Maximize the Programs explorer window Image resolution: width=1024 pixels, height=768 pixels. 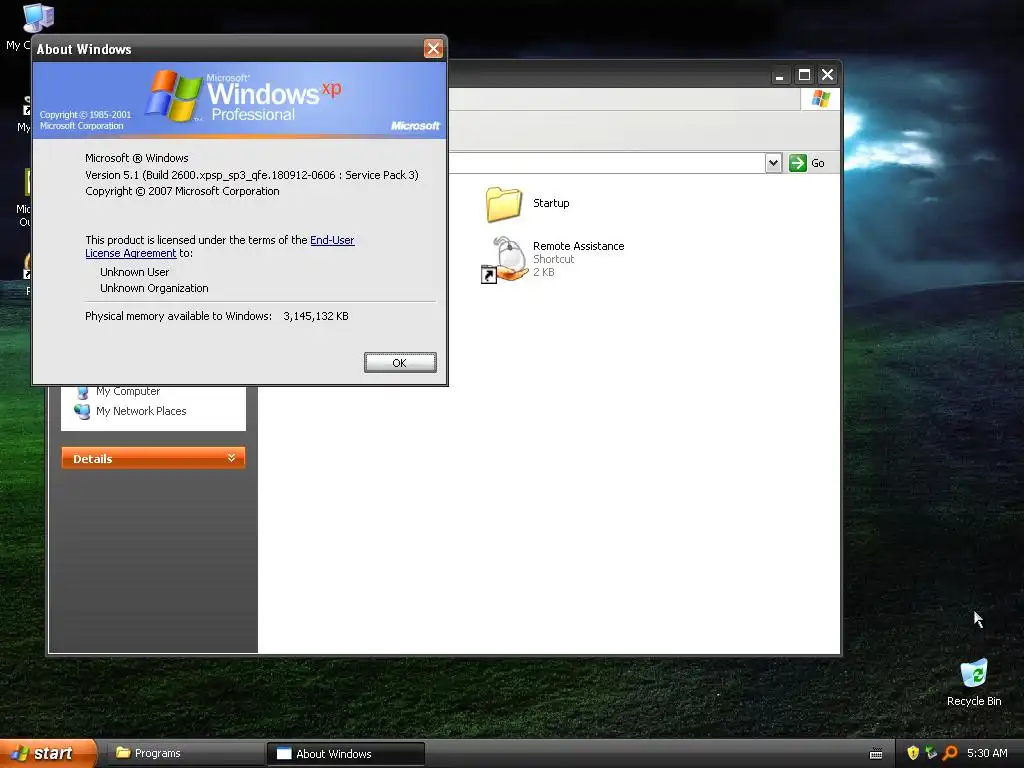(804, 75)
